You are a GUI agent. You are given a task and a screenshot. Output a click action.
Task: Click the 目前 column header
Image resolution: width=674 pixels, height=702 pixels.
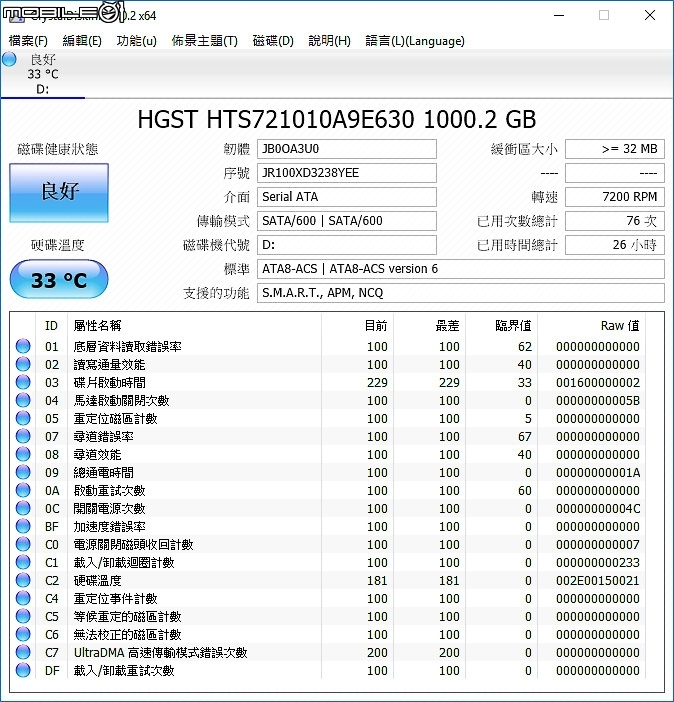pyautogui.click(x=357, y=325)
